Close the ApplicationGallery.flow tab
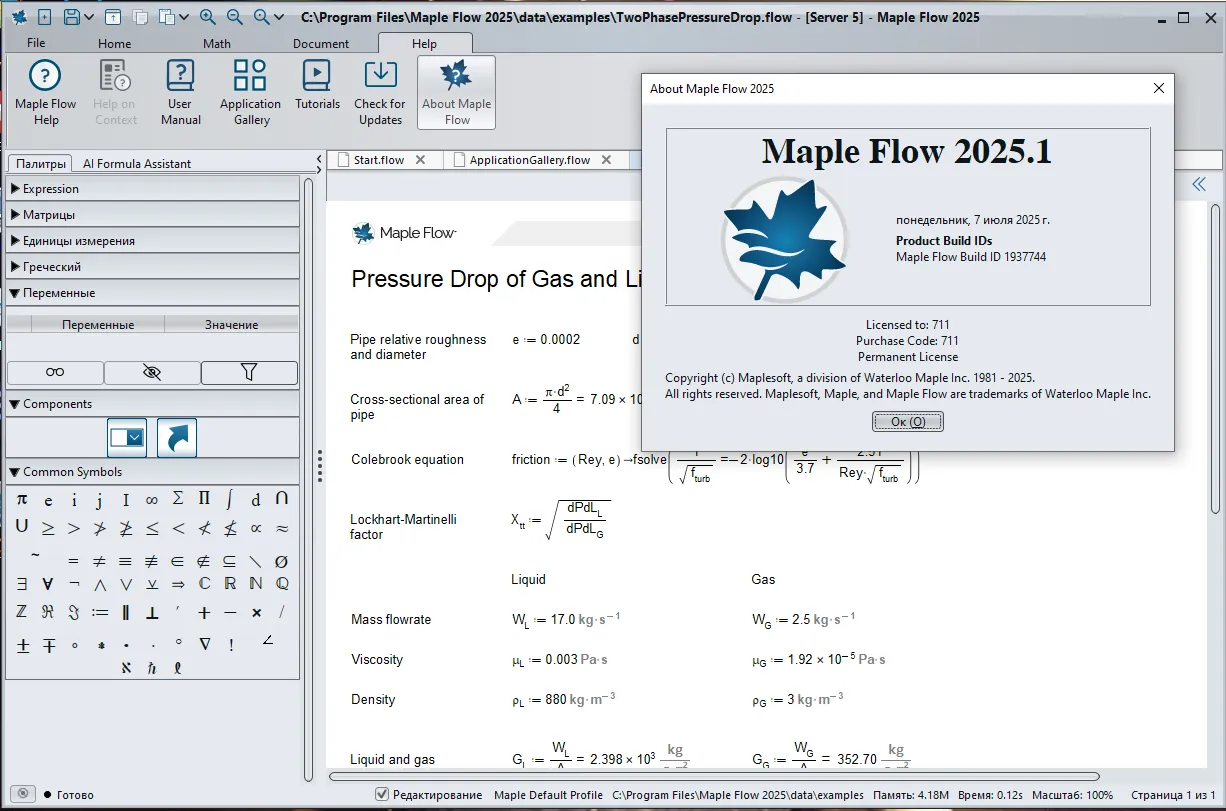This screenshot has width=1226, height=811. pyautogui.click(x=606, y=159)
